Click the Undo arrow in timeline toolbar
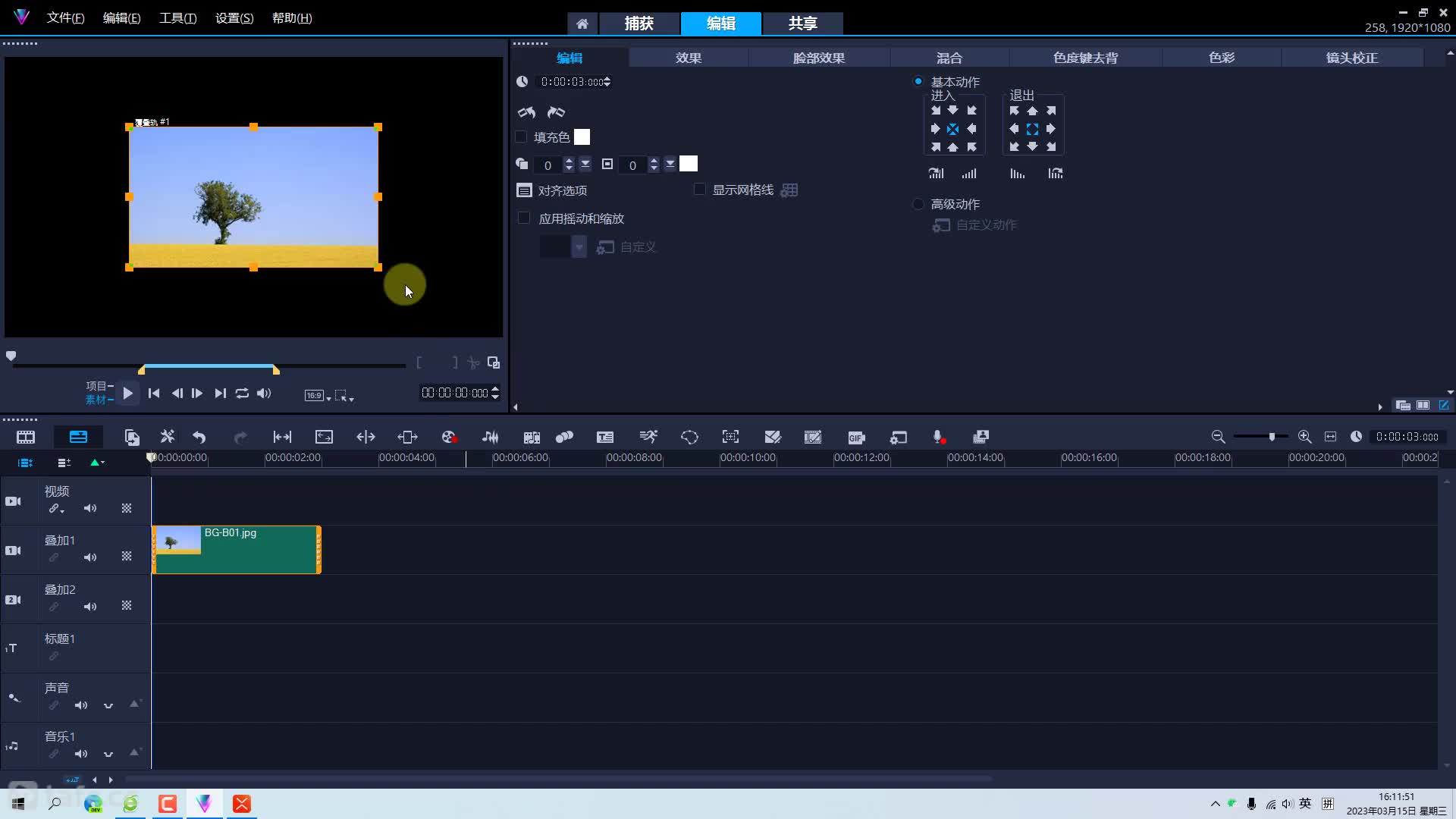 pos(199,437)
